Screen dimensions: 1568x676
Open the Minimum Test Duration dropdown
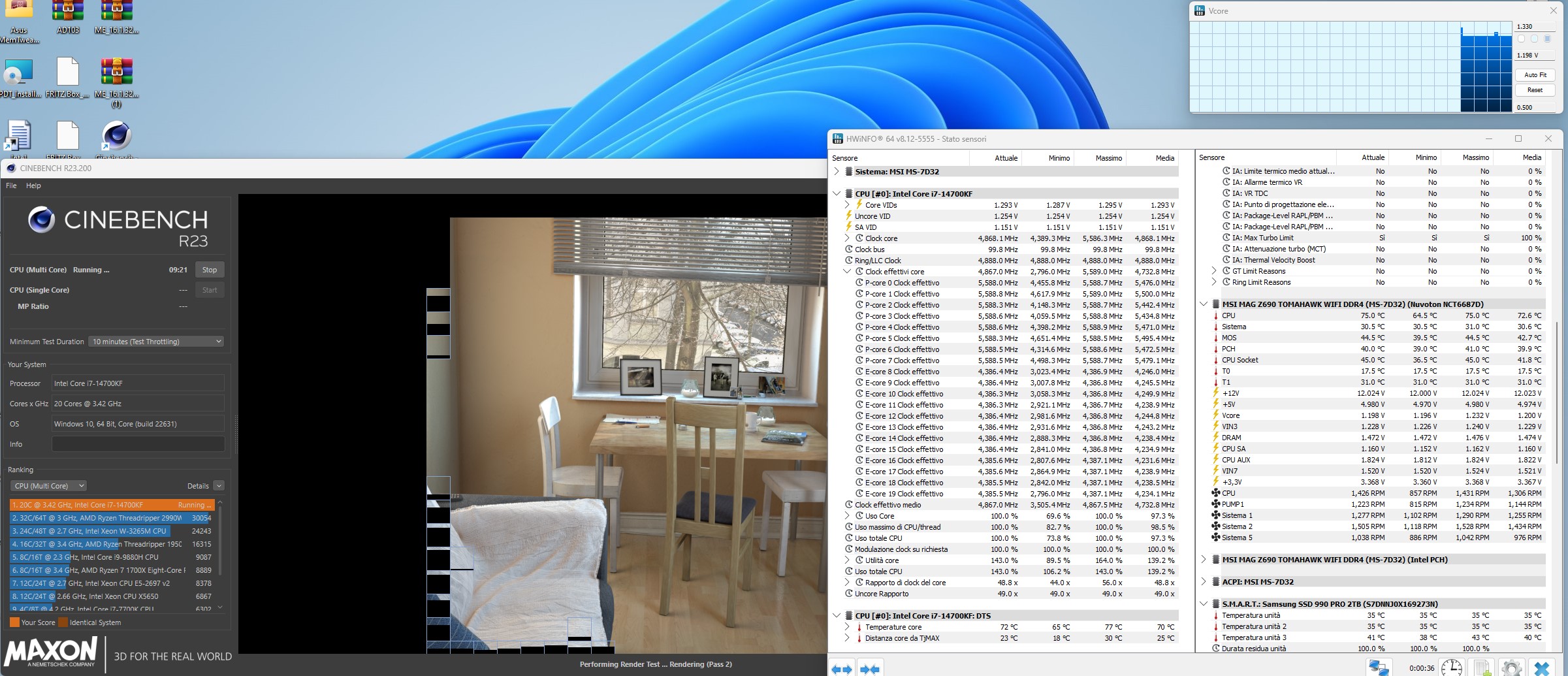click(156, 342)
